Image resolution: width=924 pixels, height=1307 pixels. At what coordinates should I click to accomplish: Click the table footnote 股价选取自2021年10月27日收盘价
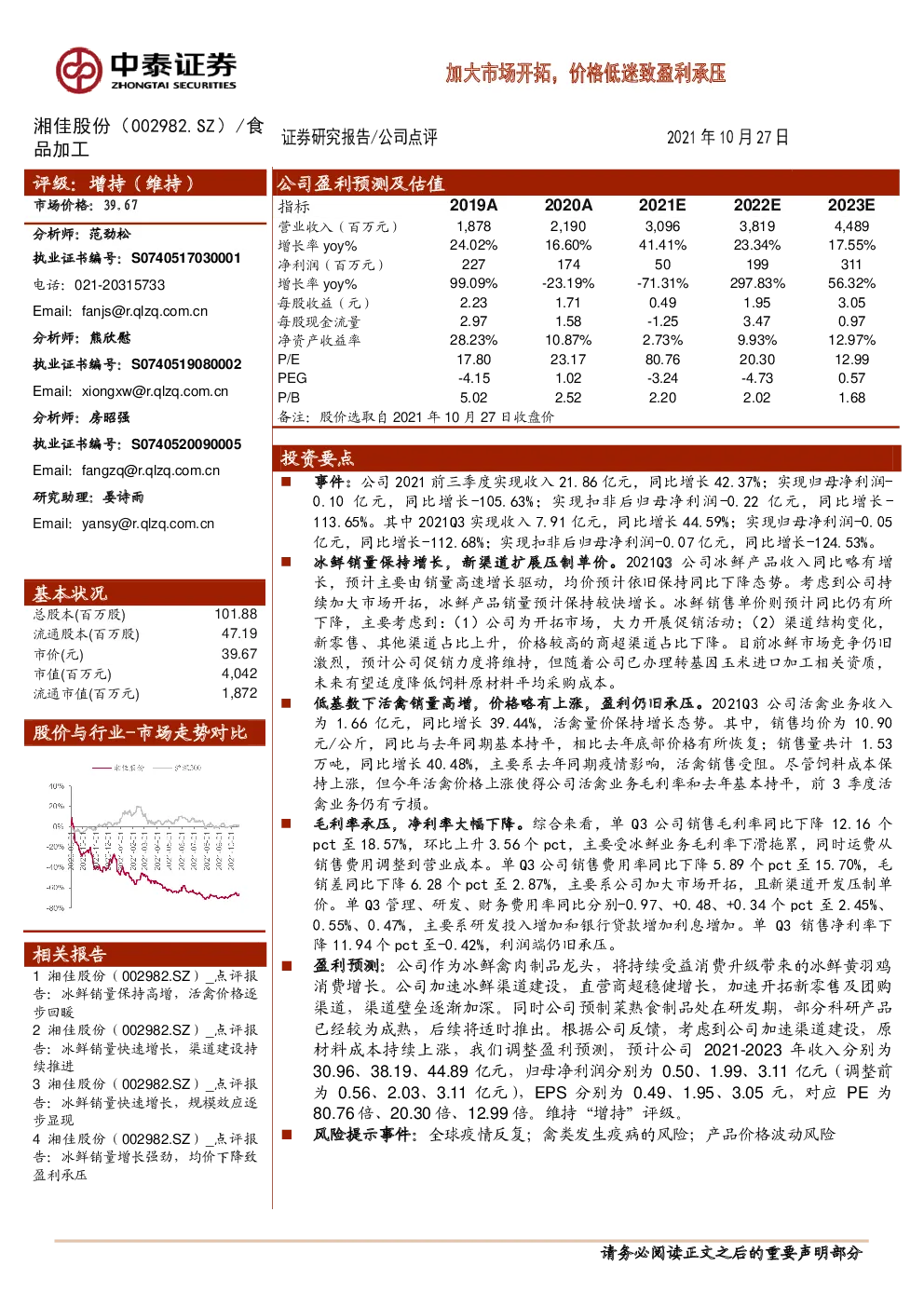point(415,417)
